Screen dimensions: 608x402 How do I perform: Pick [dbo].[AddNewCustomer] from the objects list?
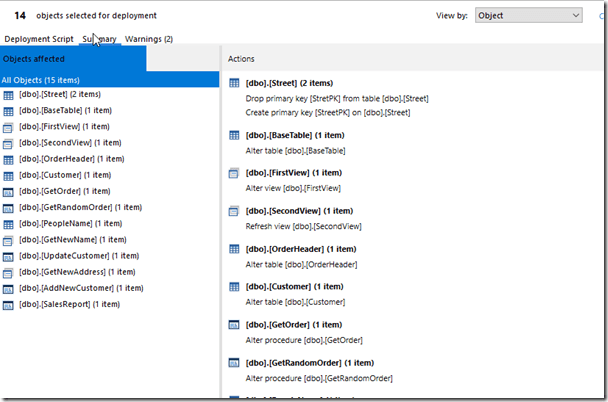80,288
